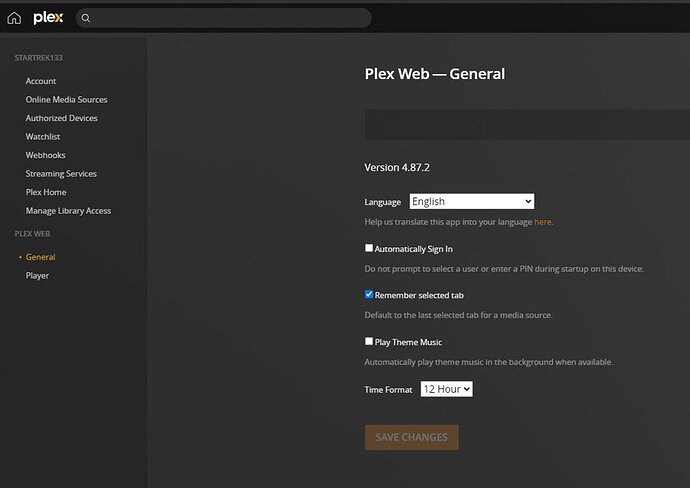Select Watchlist in sidebar
Image resolution: width=690 pixels, height=488 pixels.
(x=43, y=136)
